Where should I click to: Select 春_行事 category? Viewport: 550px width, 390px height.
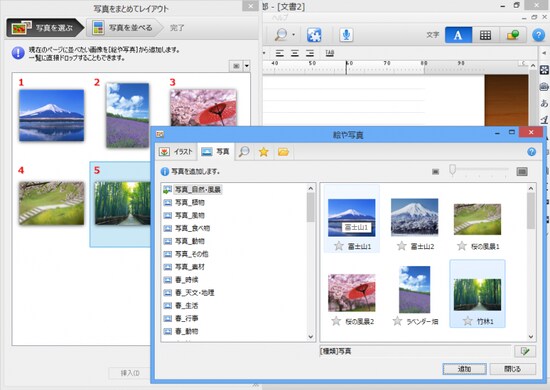[181, 318]
